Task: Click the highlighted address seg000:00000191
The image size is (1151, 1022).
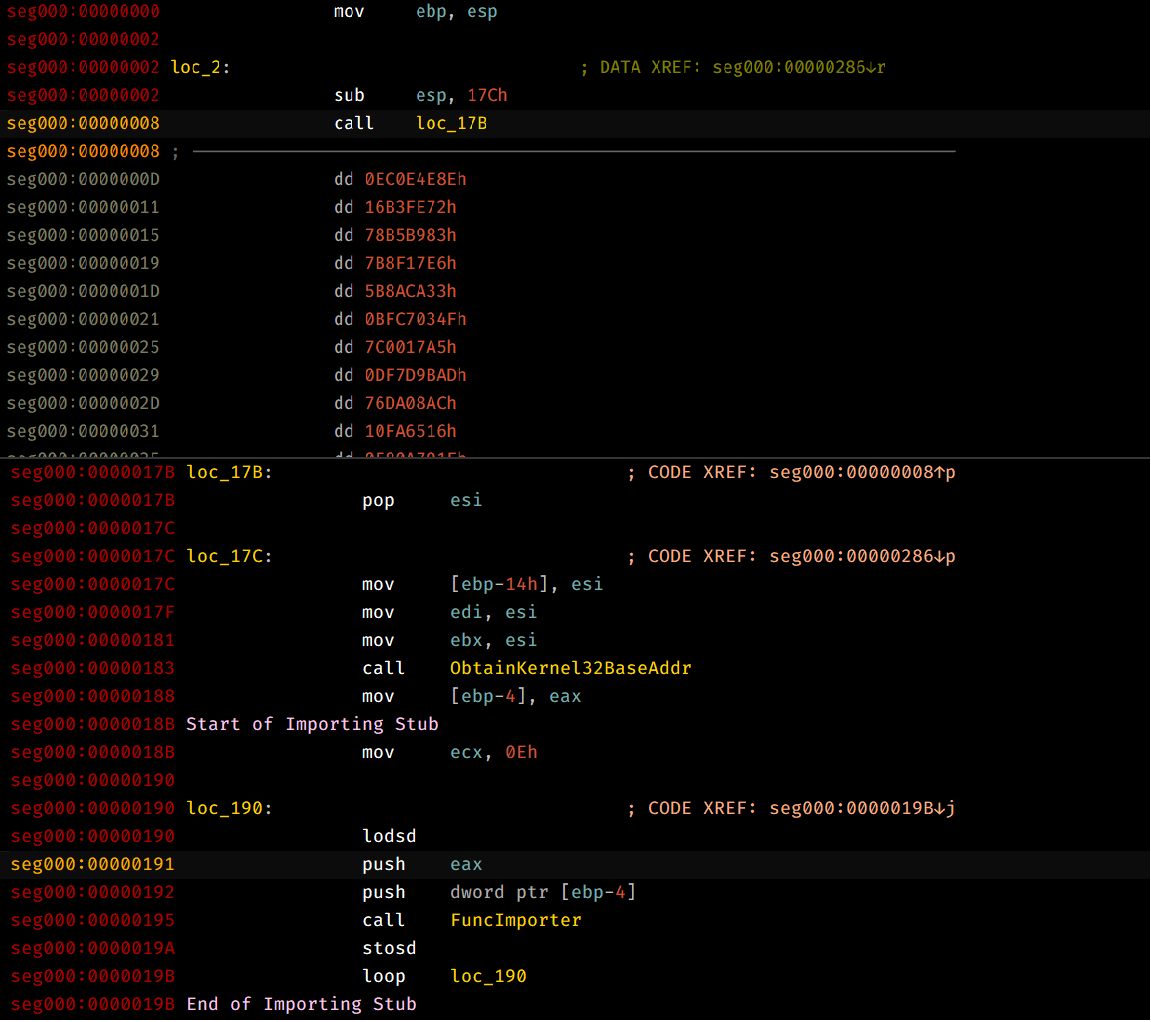Action: point(92,864)
